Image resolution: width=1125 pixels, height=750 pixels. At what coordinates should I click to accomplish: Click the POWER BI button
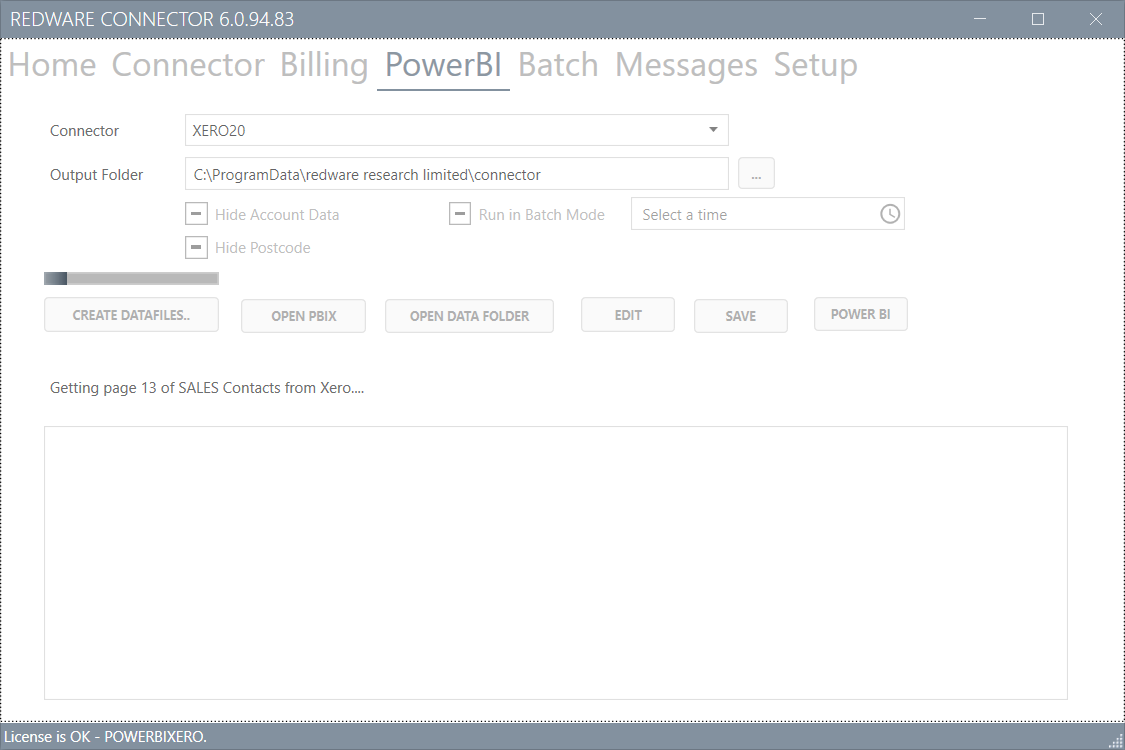[860, 314]
